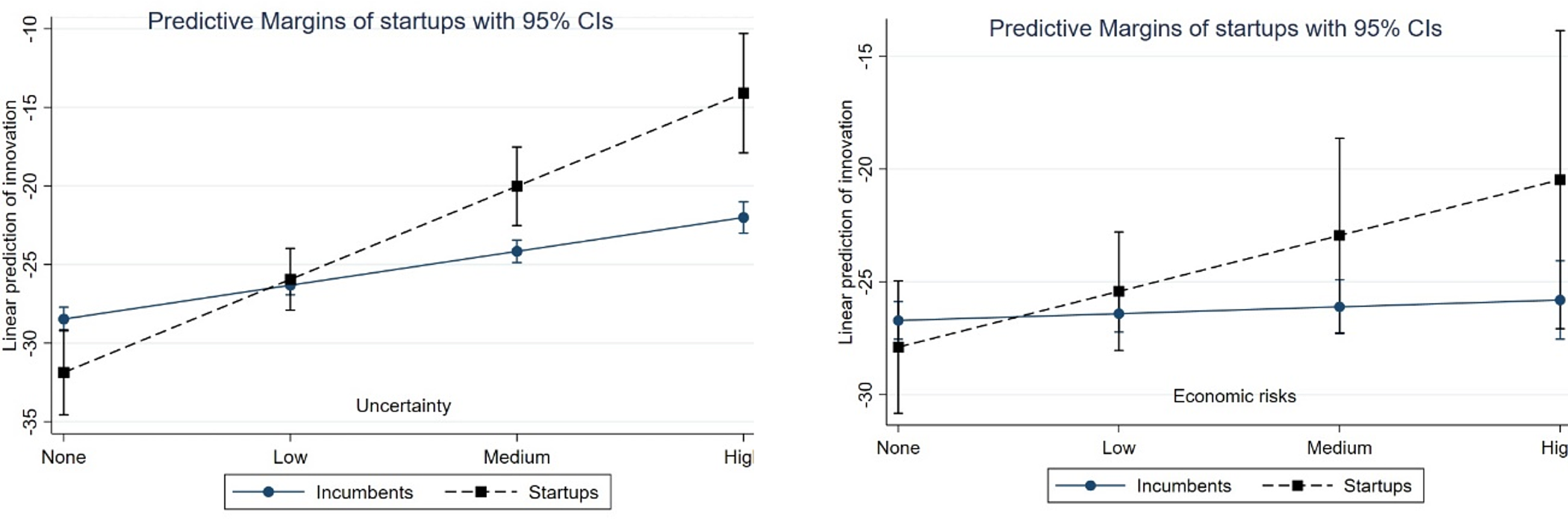Click the left chart's Linear prediction of innovation y-axis label

(x=10, y=226)
